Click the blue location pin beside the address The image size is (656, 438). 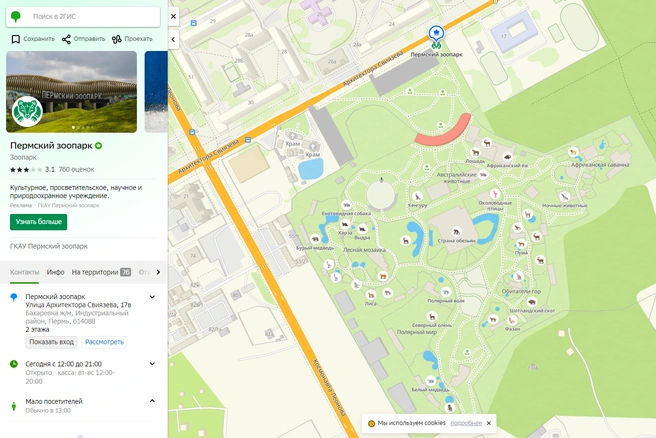coord(14,297)
